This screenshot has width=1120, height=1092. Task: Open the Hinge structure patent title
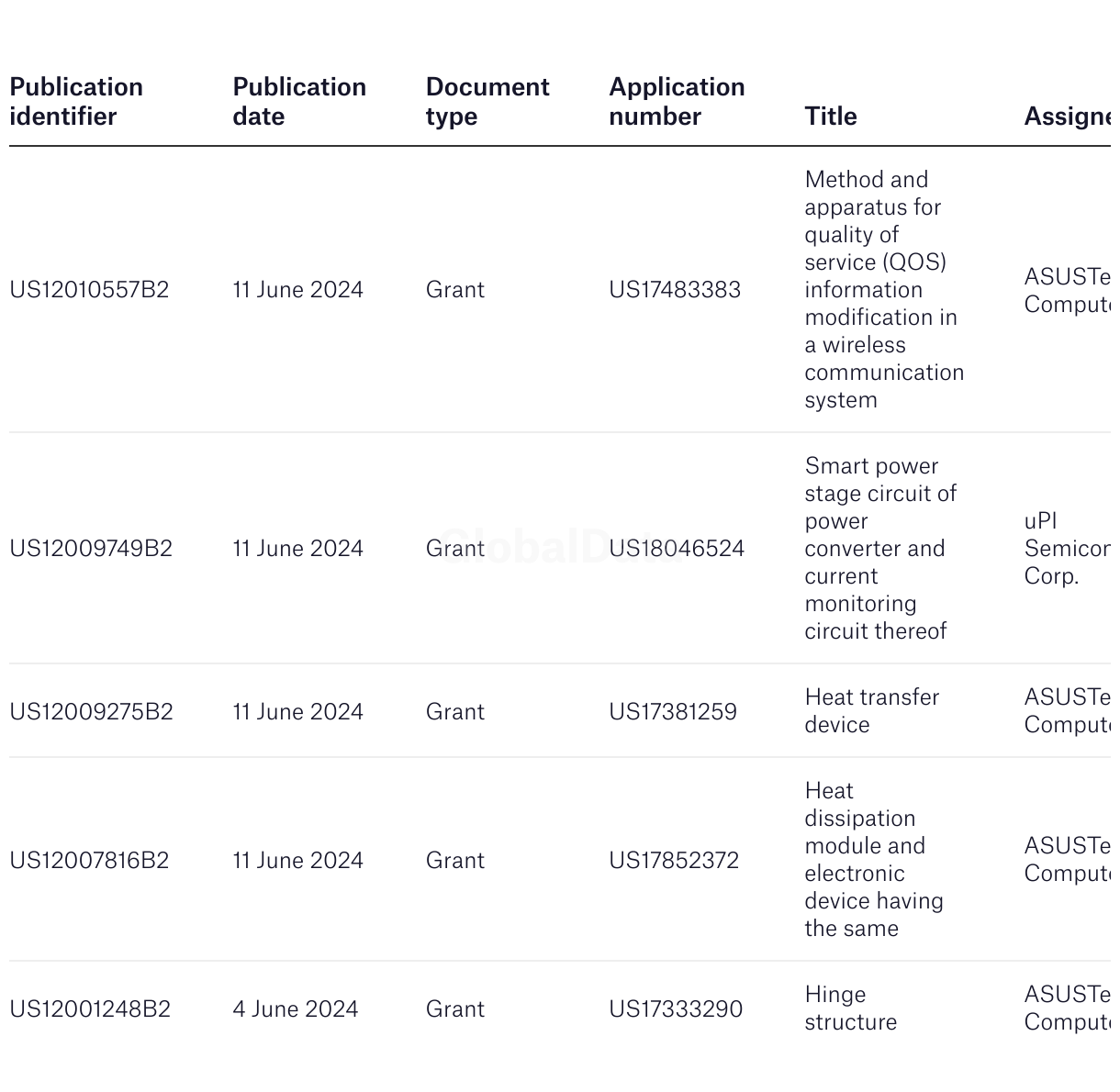(850, 1008)
